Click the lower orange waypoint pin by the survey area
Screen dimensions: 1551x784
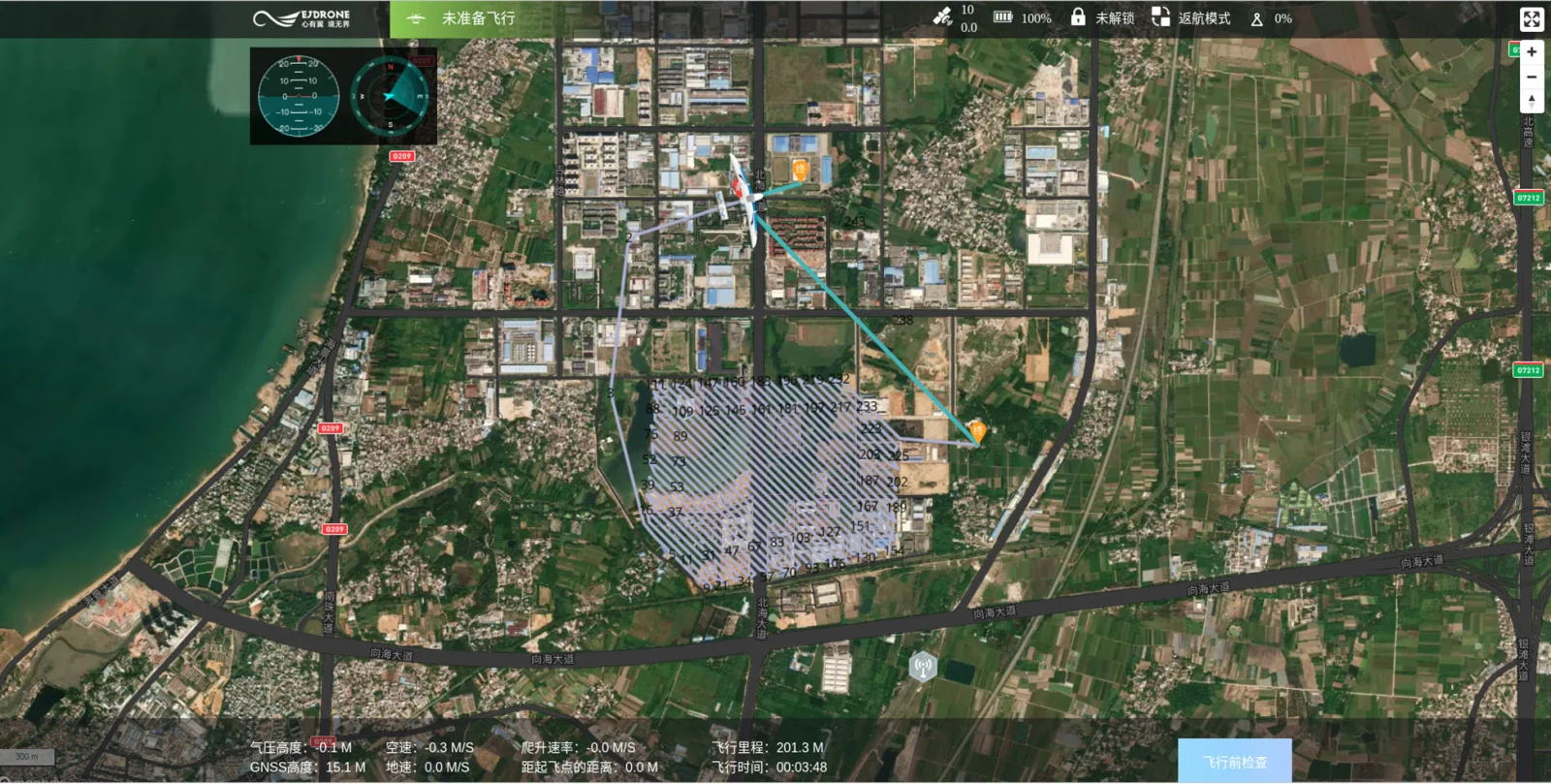[977, 431]
